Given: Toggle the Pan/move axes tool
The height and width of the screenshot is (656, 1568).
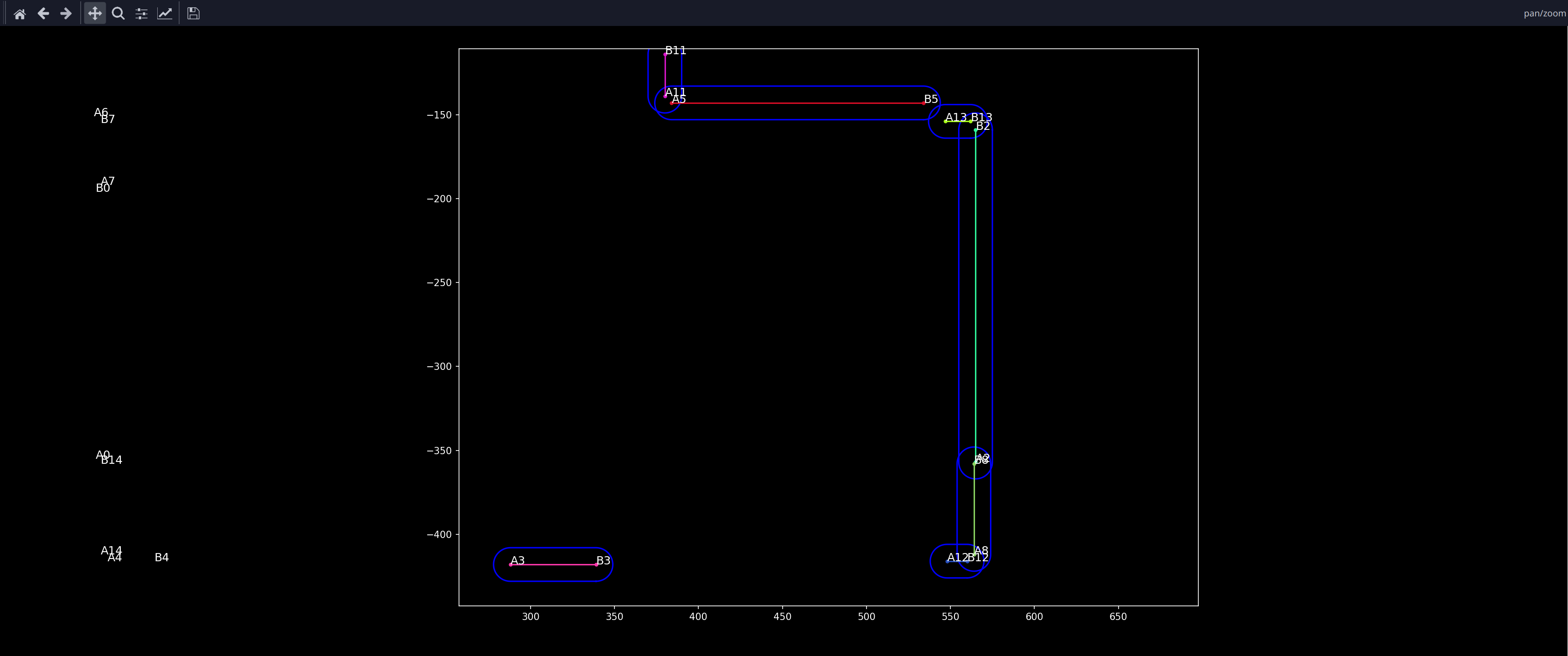Looking at the screenshot, I should (x=94, y=13).
